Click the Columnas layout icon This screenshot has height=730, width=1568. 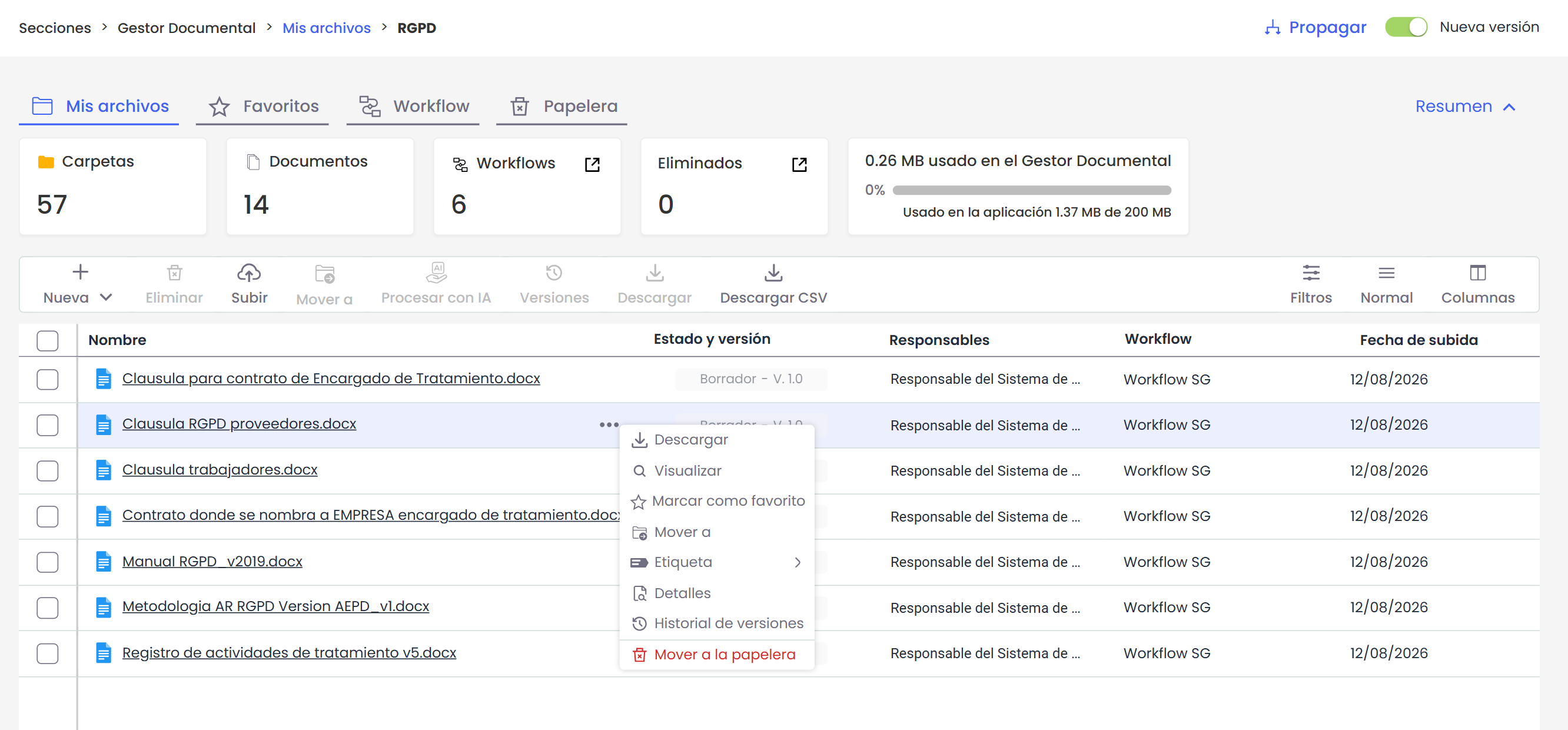(1477, 273)
